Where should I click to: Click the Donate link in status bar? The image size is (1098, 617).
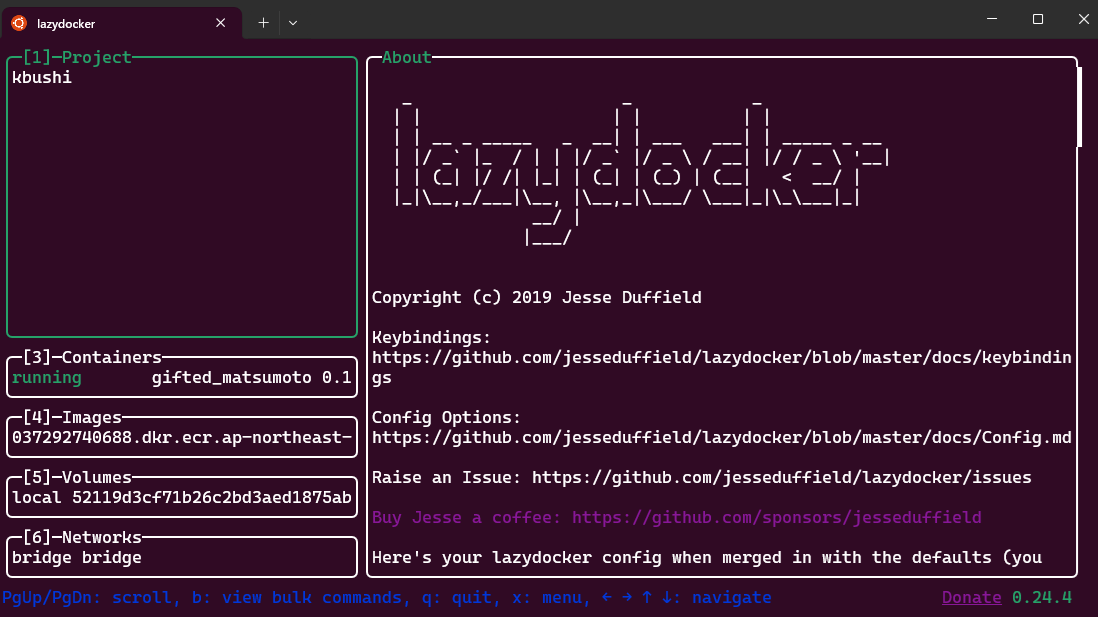coord(971,598)
